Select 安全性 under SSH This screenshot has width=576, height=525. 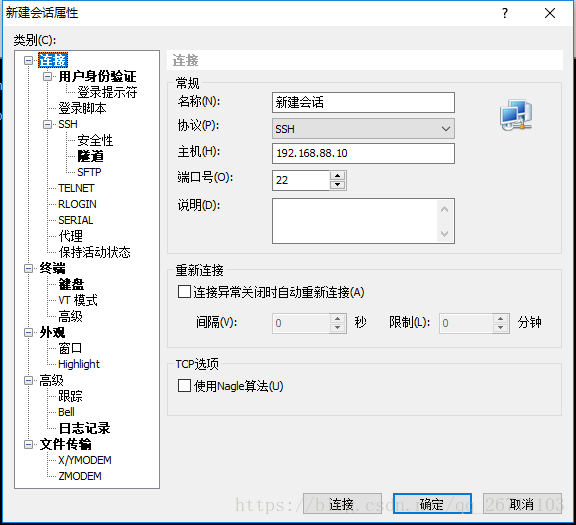pos(95,140)
